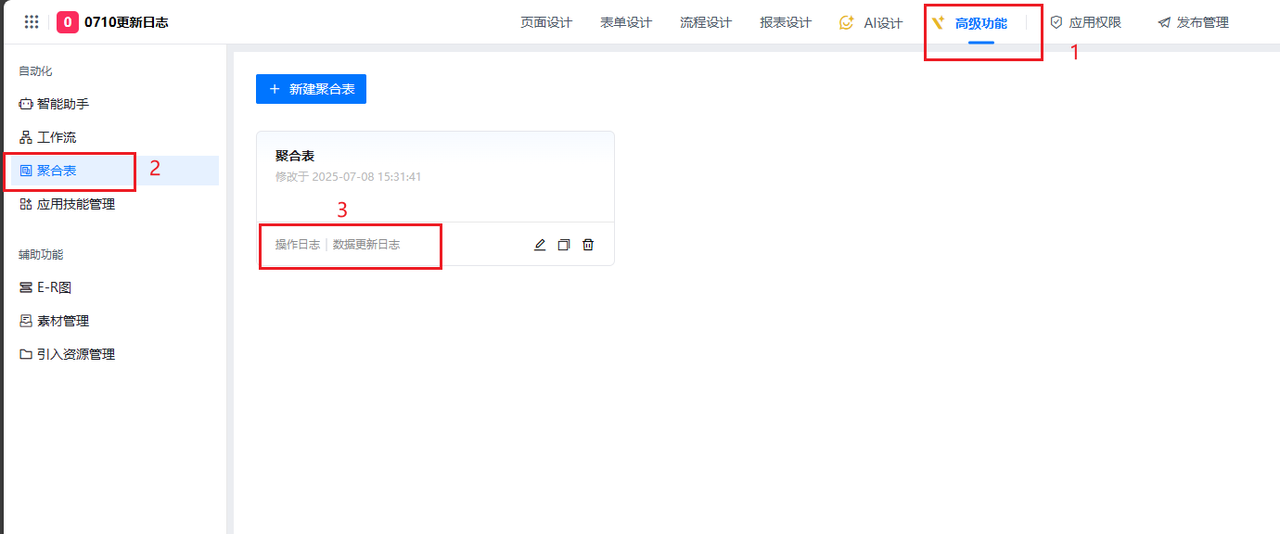Click the 新建聚合表 button
Screen dimensions: 1280x534
coord(311,89)
